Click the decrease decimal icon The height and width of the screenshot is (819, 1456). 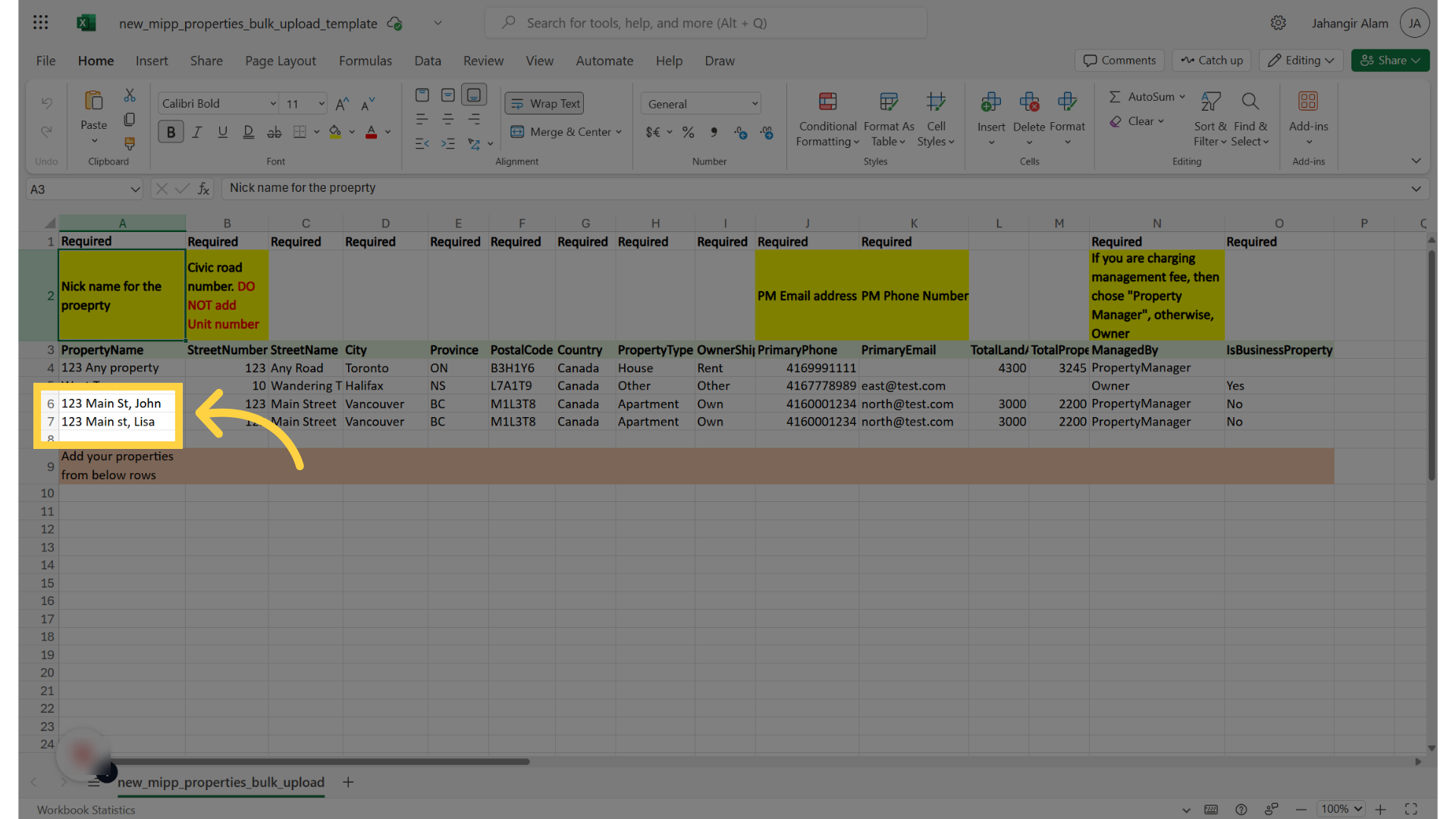pyautogui.click(x=767, y=133)
